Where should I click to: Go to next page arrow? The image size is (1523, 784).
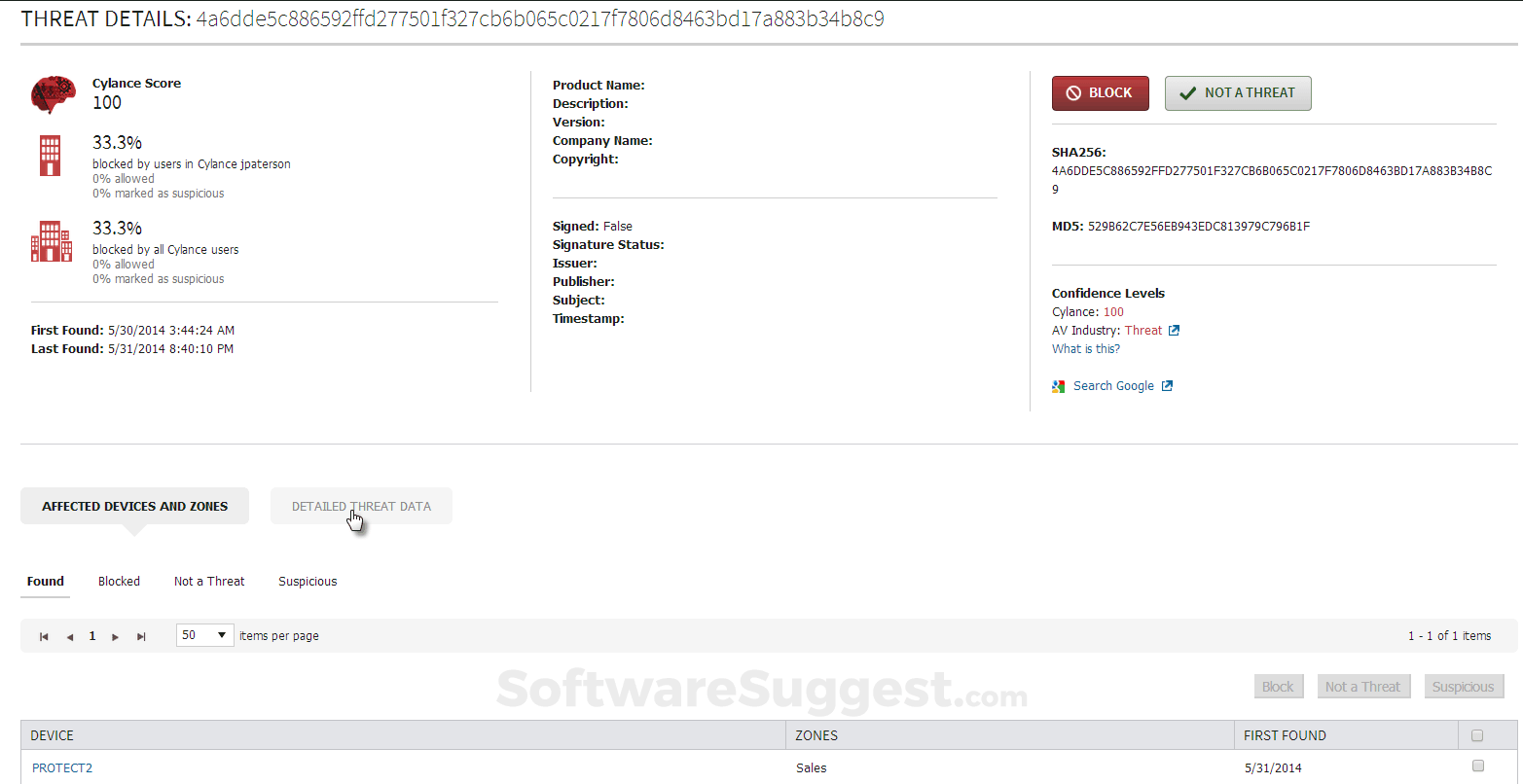(116, 636)
